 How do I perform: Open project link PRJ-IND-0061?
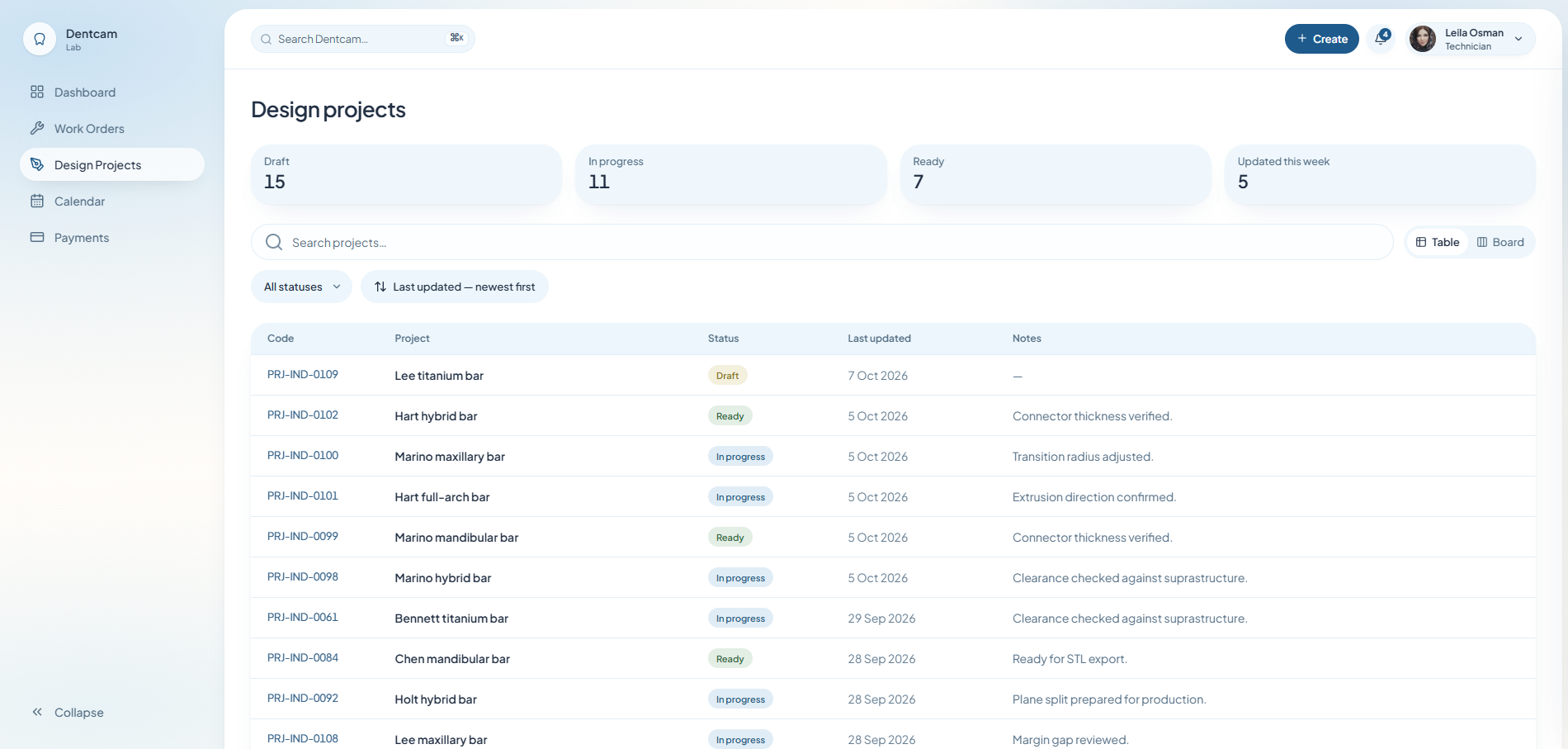pyautogui.click(x=303, y=617)
